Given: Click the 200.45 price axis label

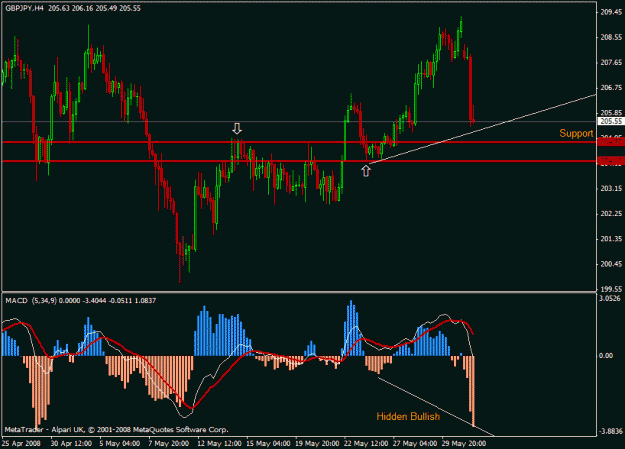Looking at the screenshot, I should pos(611,264).
